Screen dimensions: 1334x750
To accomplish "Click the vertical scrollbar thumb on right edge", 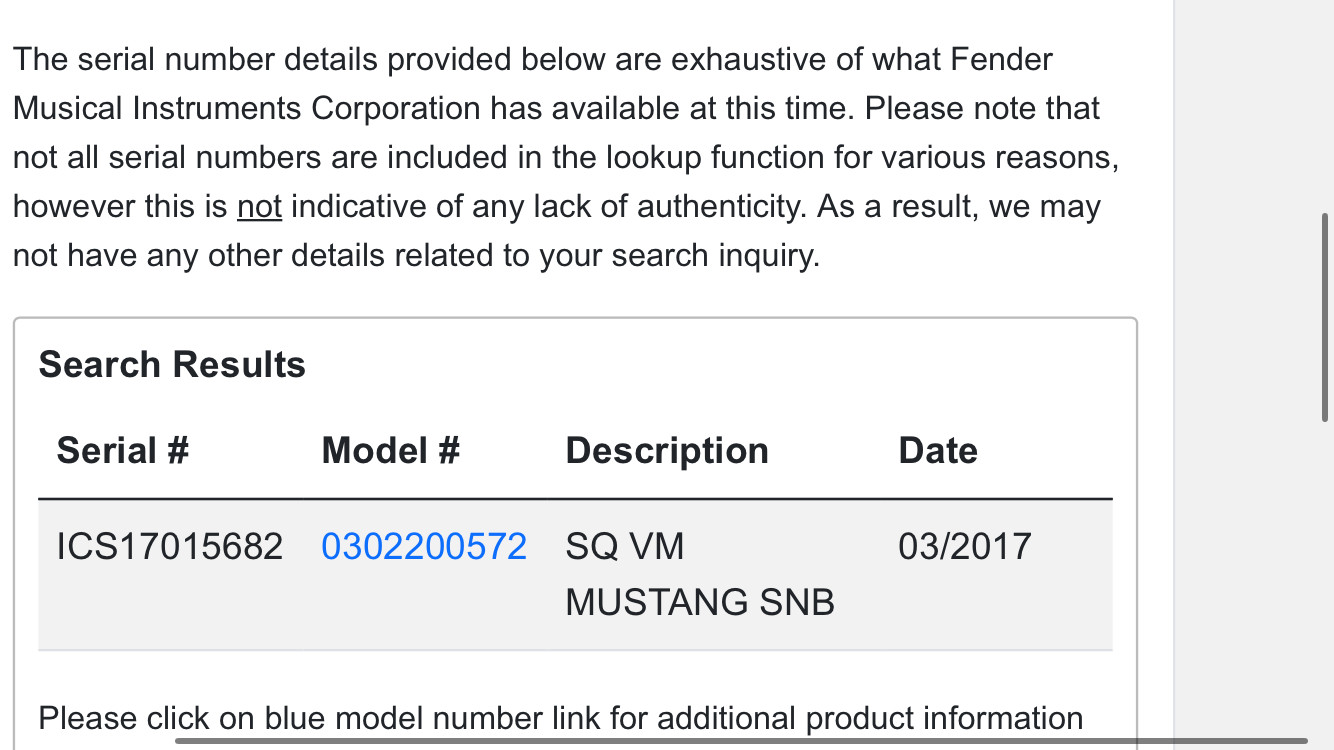I will [1326, 317].
